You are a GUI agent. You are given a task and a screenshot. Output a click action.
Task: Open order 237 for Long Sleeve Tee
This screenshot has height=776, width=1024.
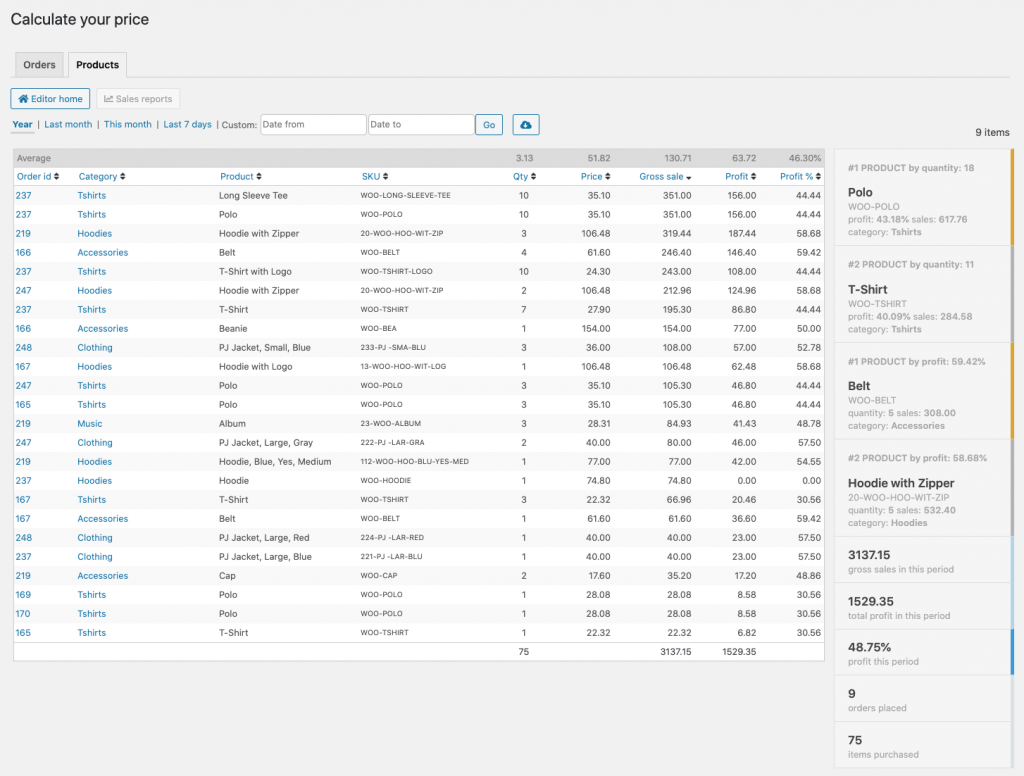24,195
